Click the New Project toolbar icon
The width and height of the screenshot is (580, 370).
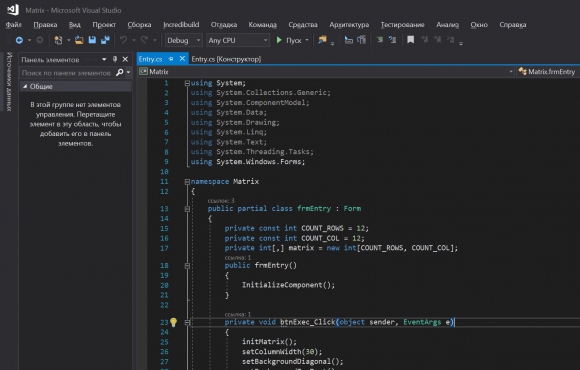click(x=58, y=40)
